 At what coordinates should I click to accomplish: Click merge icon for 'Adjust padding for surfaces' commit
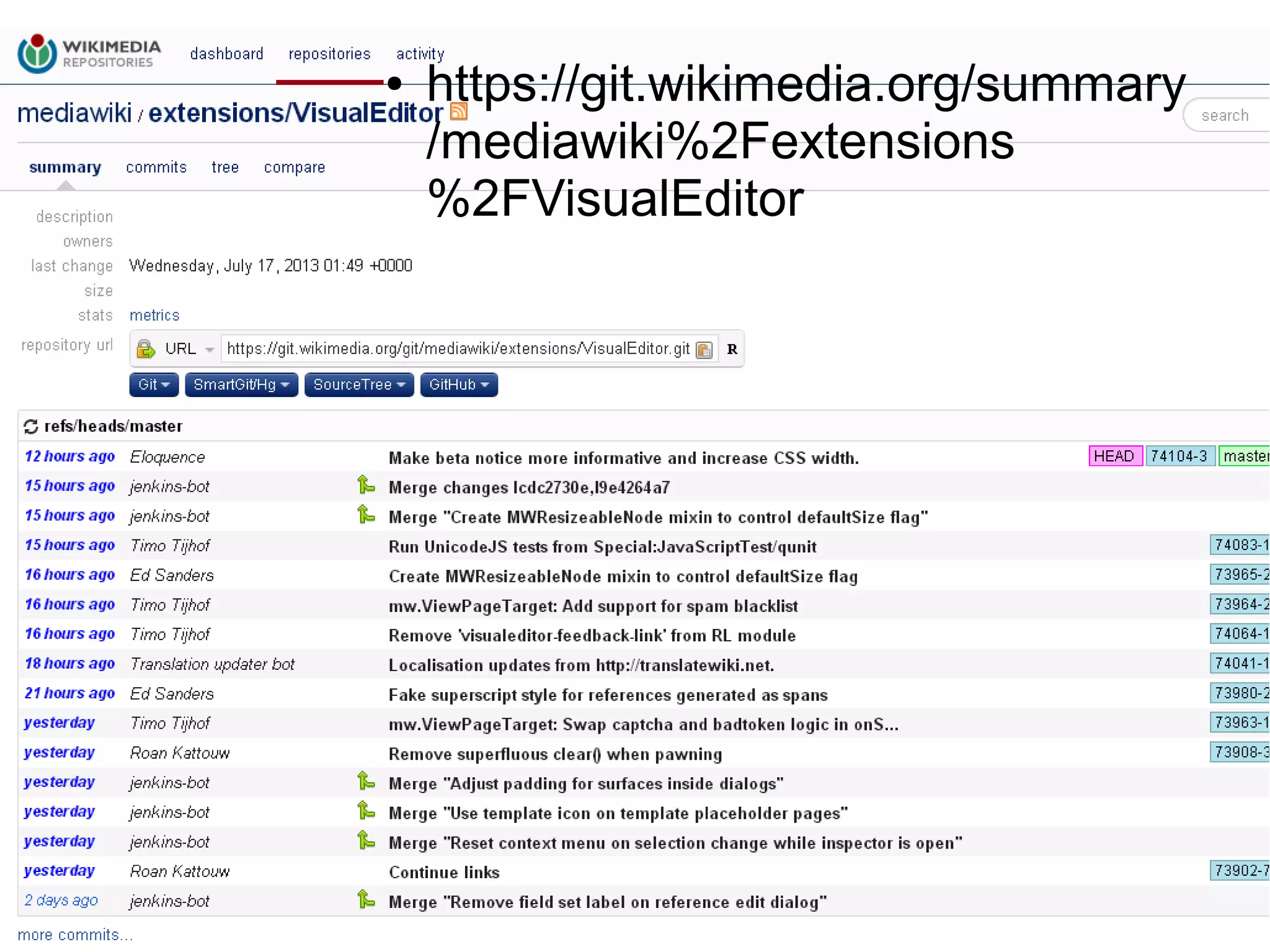(x=366, y=781)
